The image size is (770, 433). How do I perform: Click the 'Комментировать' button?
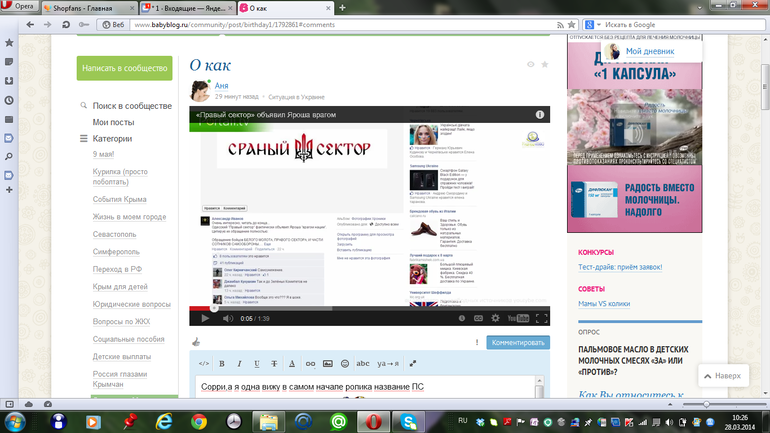click(518, 343)
